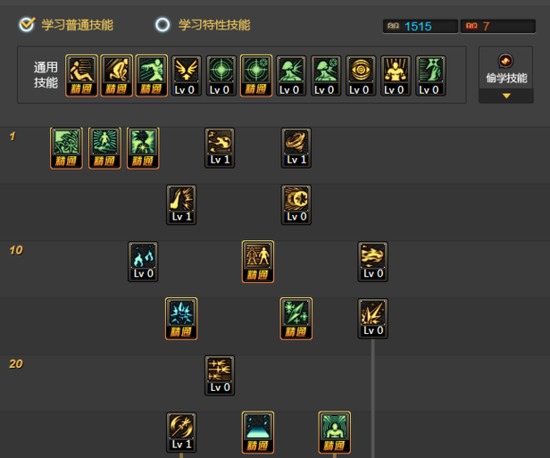Select the ice crystal burst mastered skill

click(181, 318)
